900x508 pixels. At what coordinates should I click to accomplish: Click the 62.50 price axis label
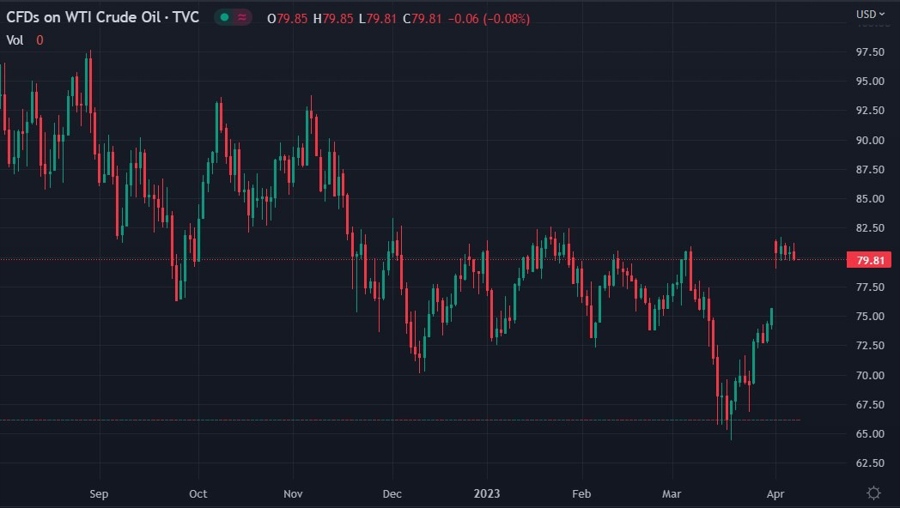(870, 463)
